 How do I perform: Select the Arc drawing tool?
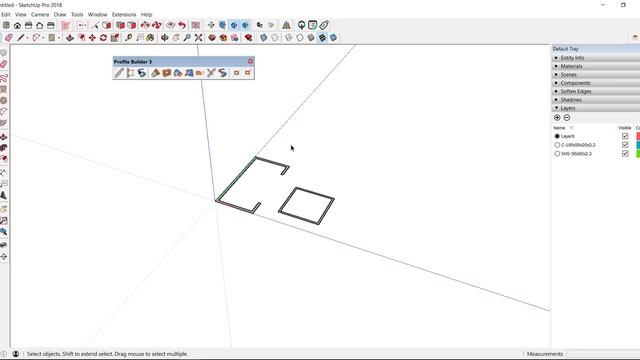pos(36,38)
